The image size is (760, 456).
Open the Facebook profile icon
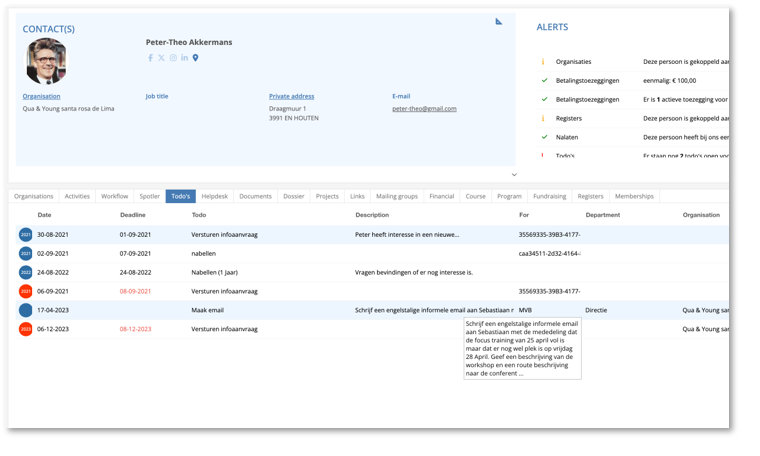(150, 58)
